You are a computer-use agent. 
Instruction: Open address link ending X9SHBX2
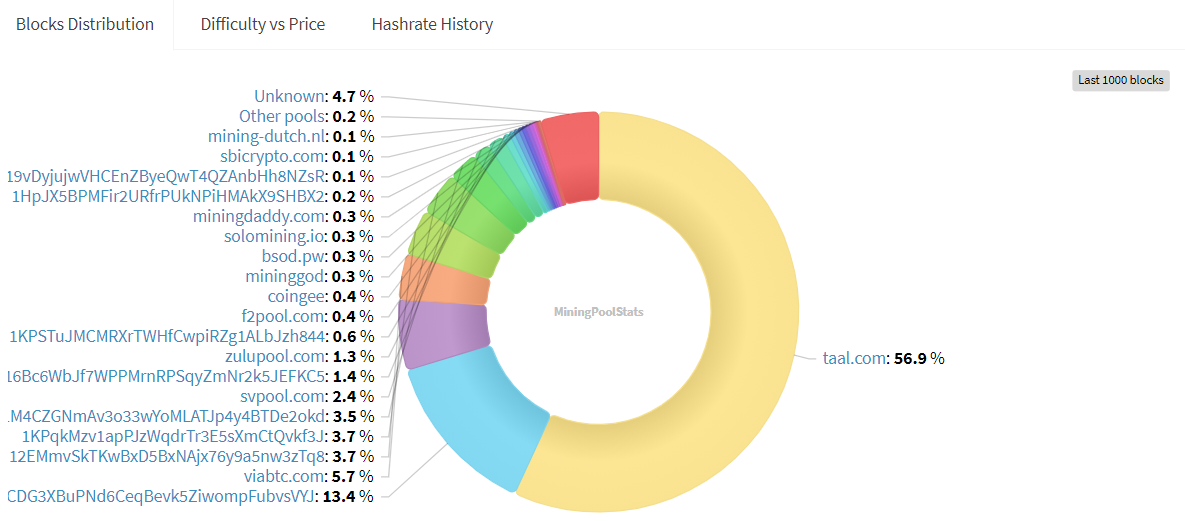click(x=168, y=197)
